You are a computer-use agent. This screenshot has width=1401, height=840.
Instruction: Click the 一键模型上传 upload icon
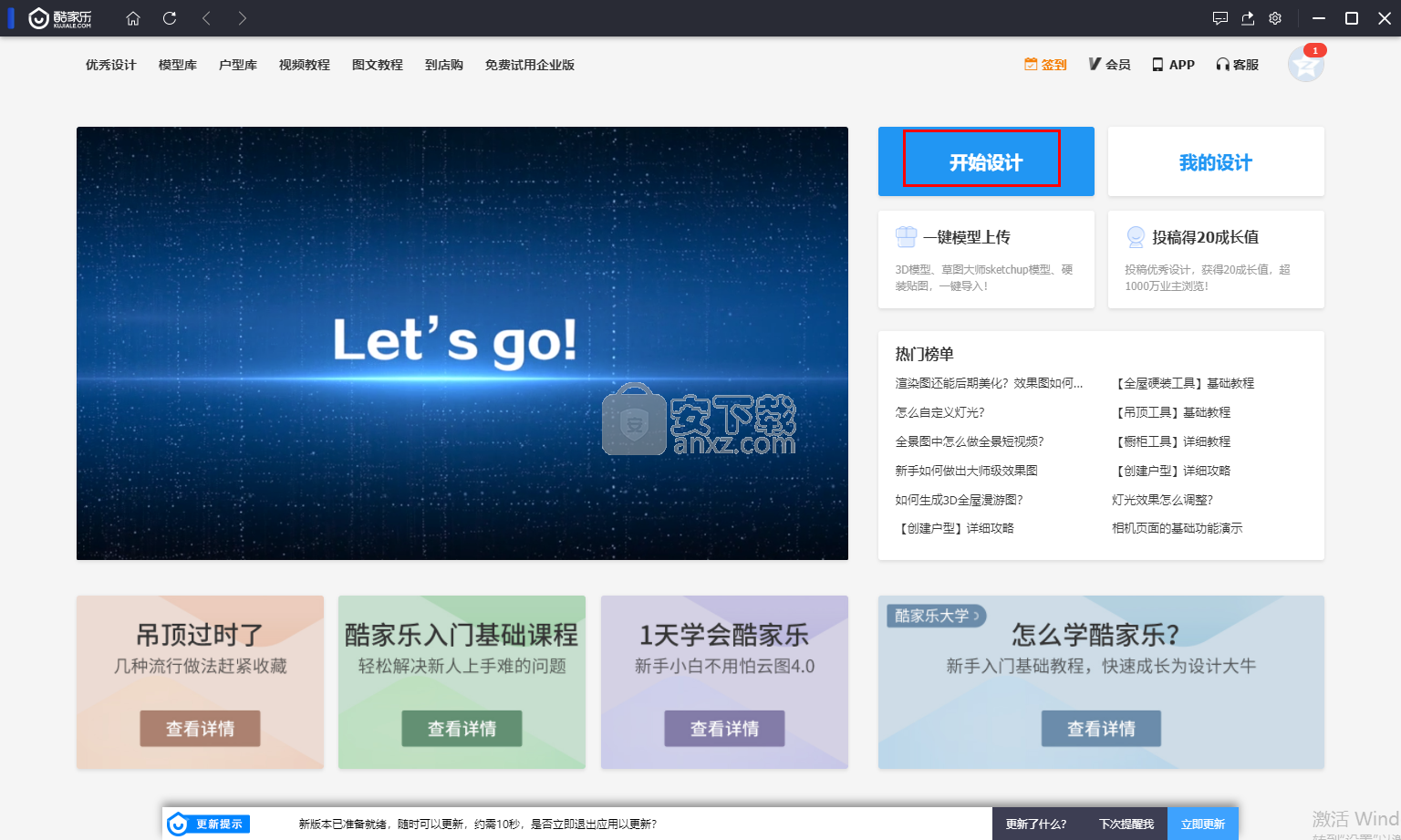point(906,237)
